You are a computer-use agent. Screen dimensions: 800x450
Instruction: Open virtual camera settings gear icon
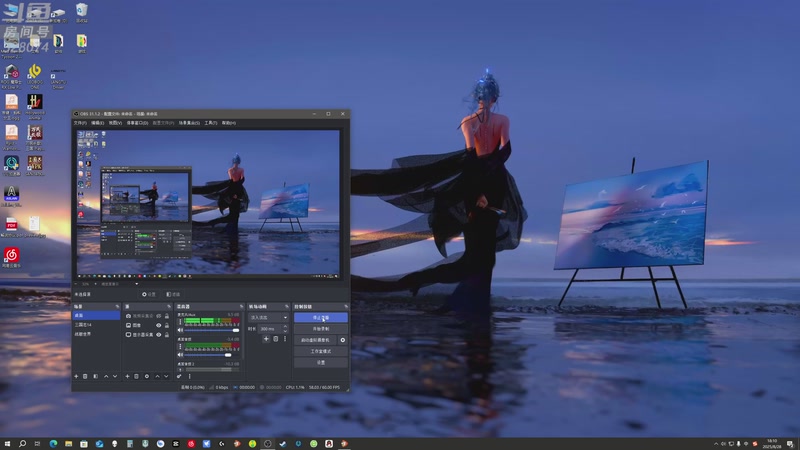[343, 340]
